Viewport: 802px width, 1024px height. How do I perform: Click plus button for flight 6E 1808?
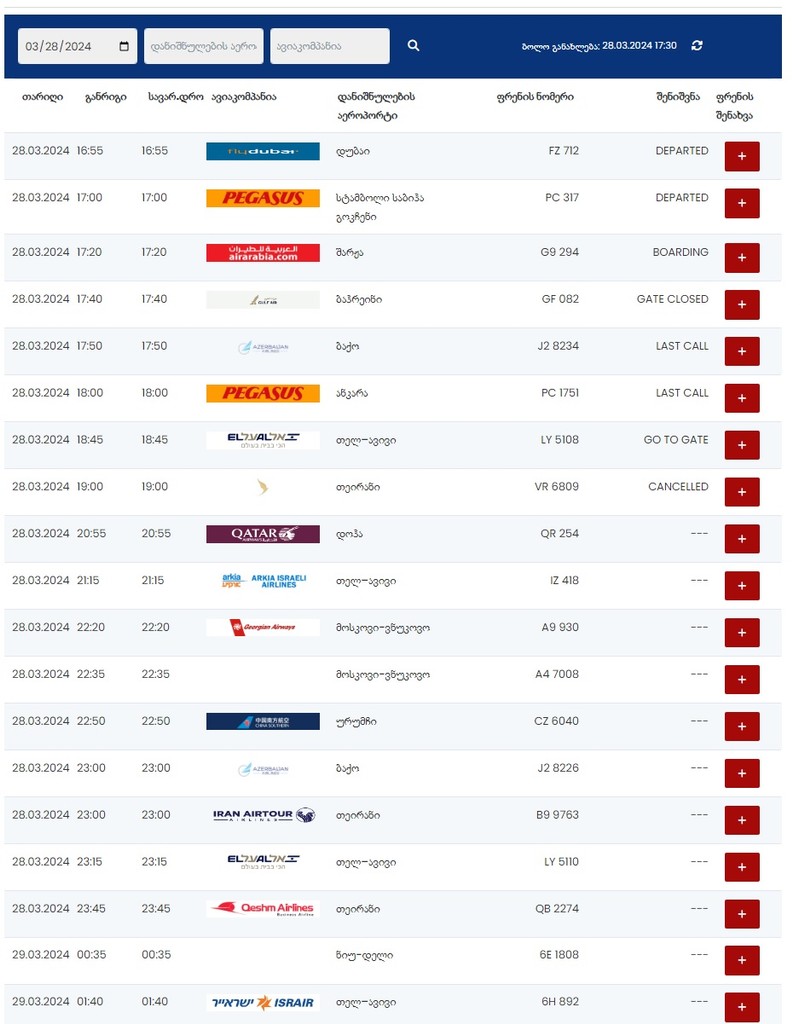(742, 961)
